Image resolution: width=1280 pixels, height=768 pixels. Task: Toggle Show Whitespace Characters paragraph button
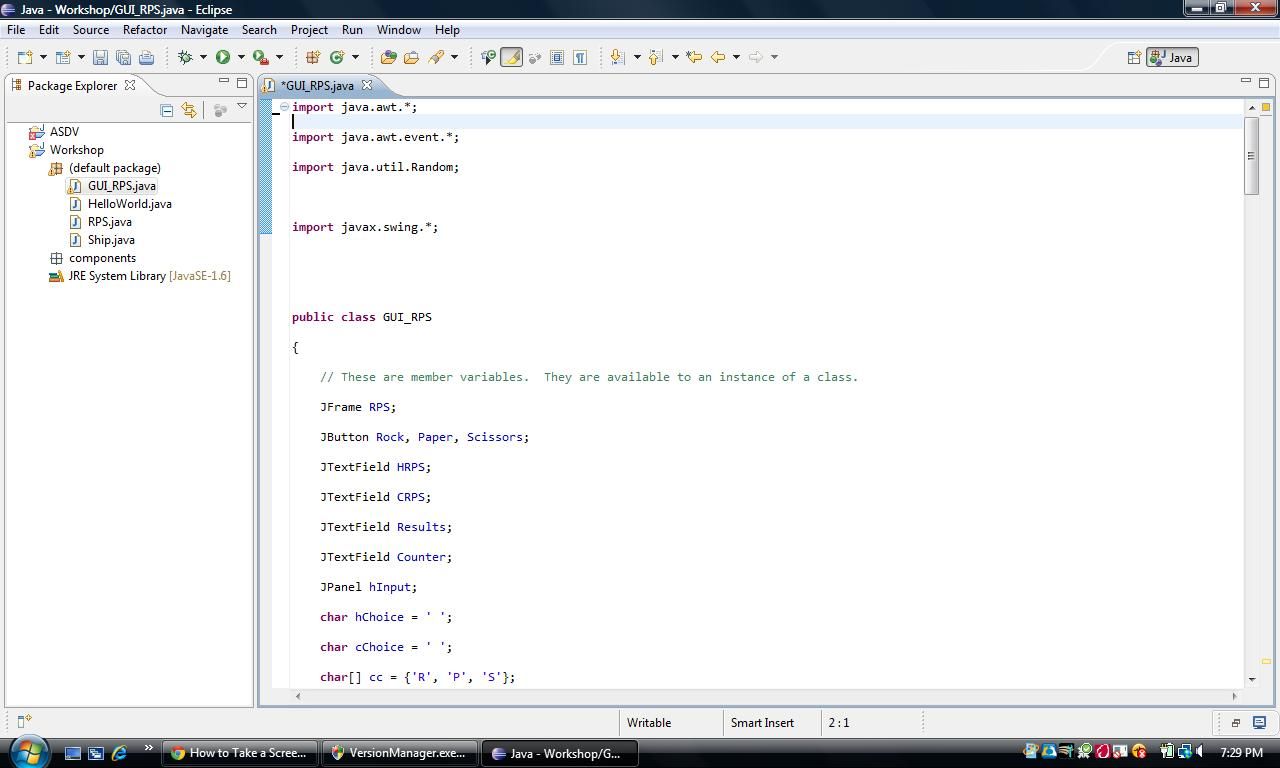[579, 58]
